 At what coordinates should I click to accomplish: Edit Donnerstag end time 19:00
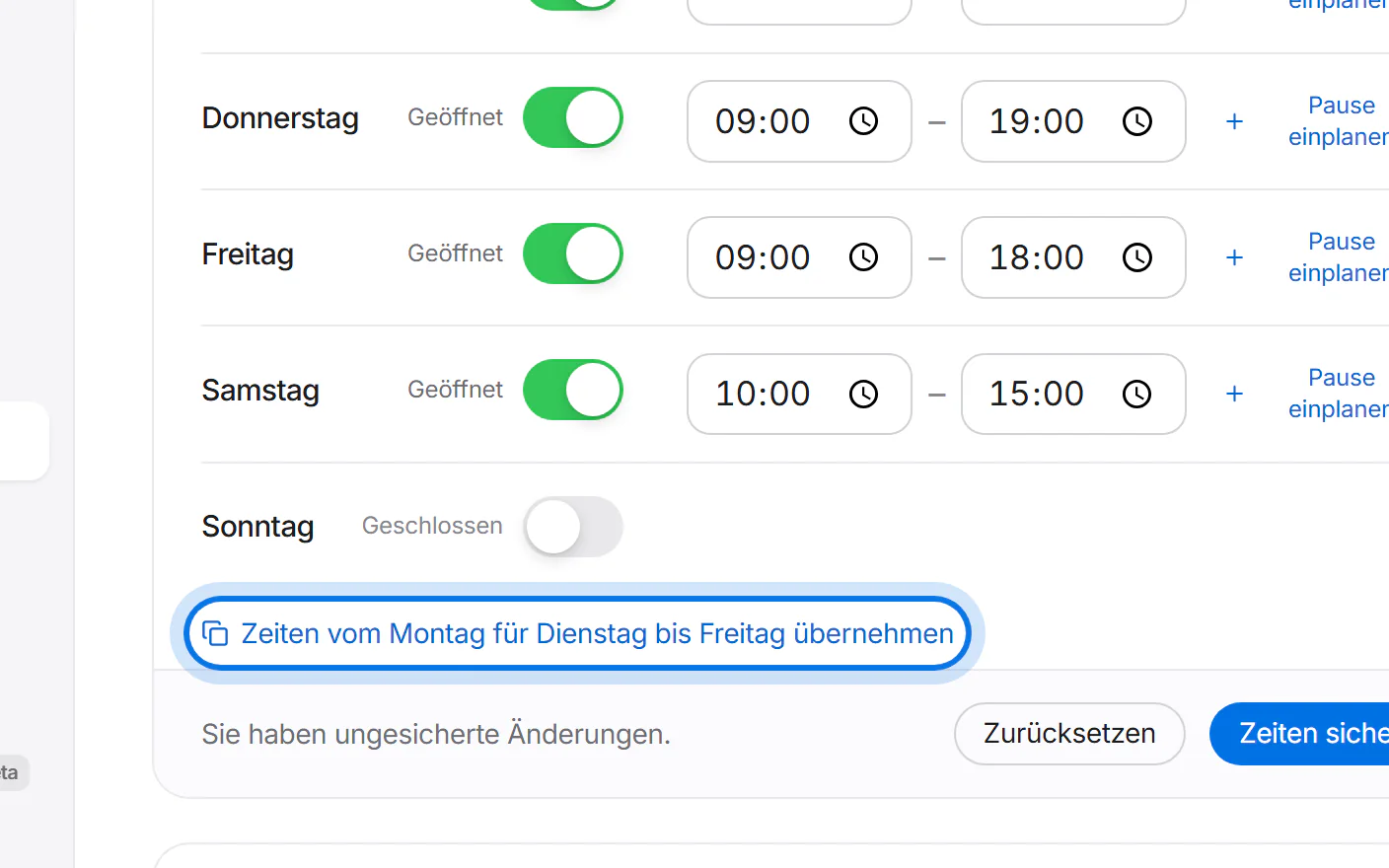1073,121
